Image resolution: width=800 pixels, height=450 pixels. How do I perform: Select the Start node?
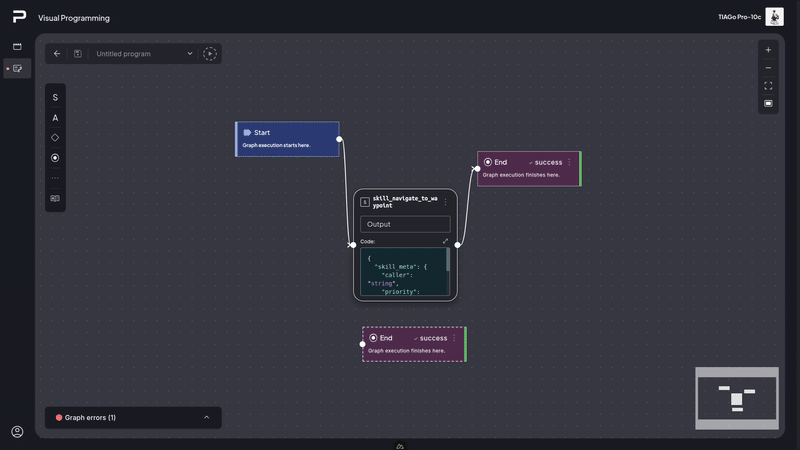287,139
